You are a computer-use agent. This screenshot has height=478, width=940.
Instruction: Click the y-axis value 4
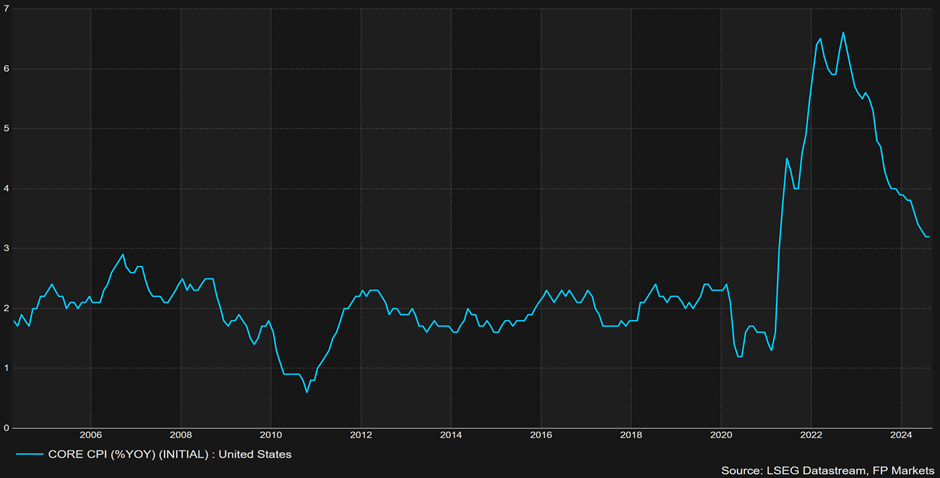pyautogui.click(x=6, y=188)
